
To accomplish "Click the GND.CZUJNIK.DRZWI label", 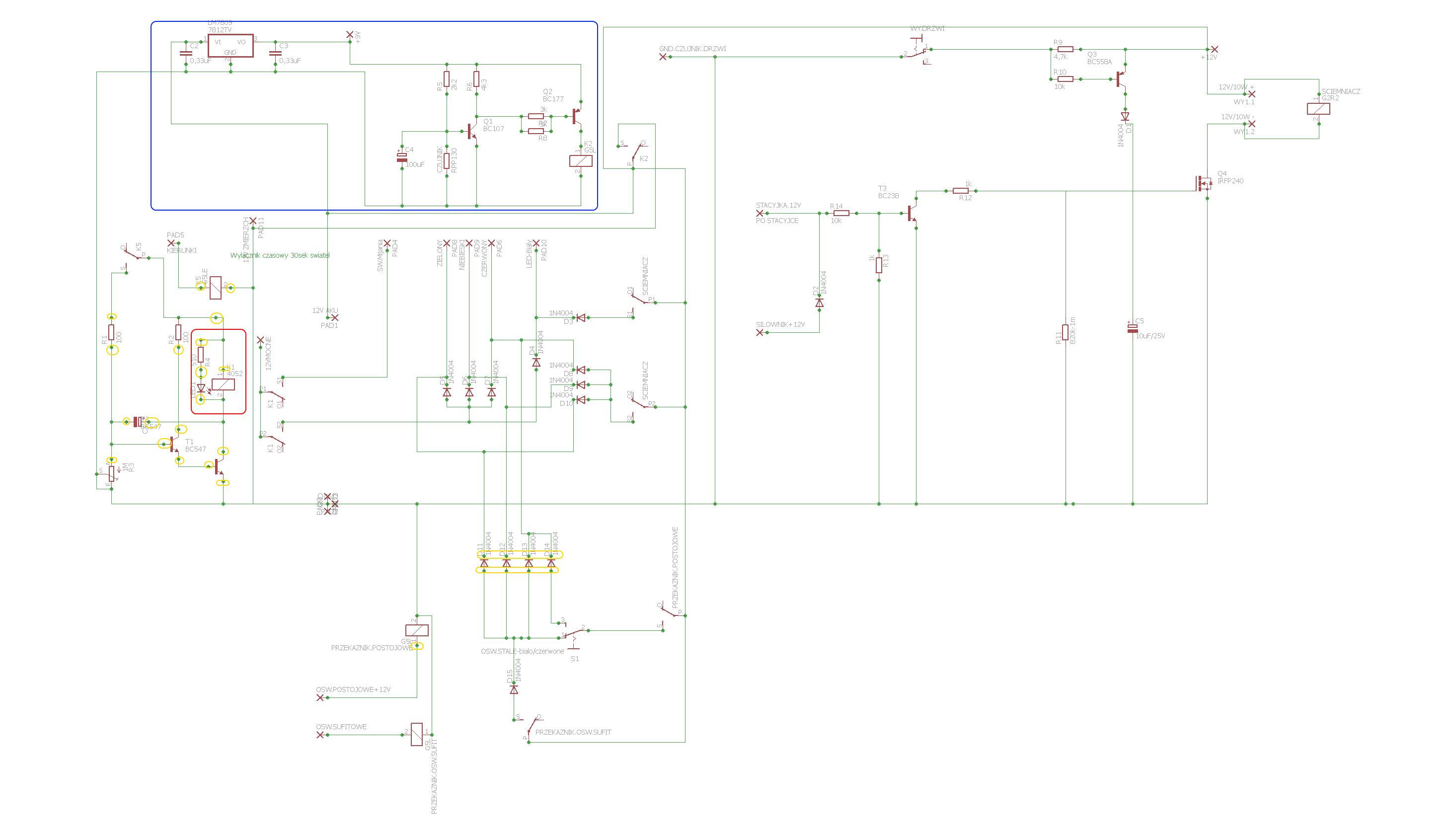I will pyautogui.click(x=692, y=49).
